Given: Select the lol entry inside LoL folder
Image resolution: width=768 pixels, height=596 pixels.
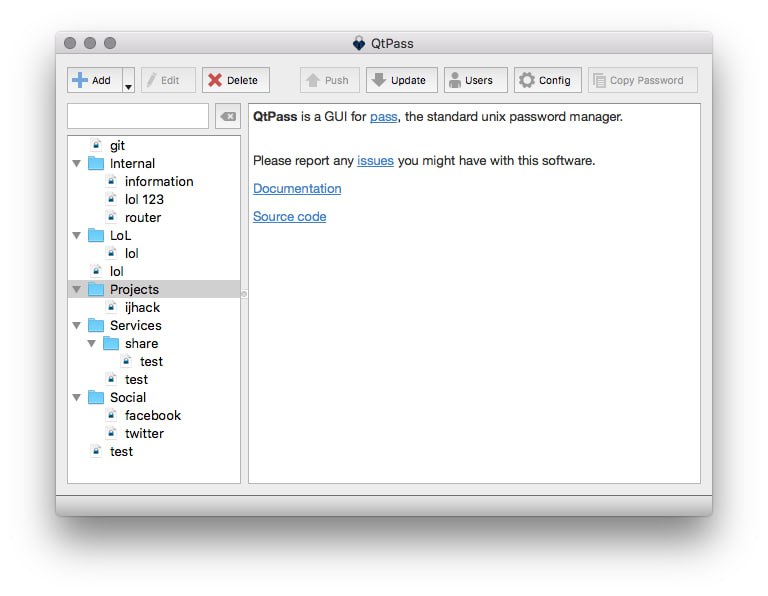Looking at the screenshot, I should tap(131, 254).
